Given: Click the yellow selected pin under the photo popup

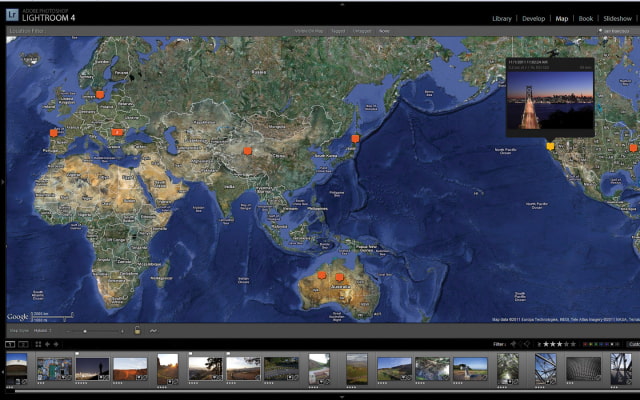Looking at the screenshot, I should click(x=549, y=145).
